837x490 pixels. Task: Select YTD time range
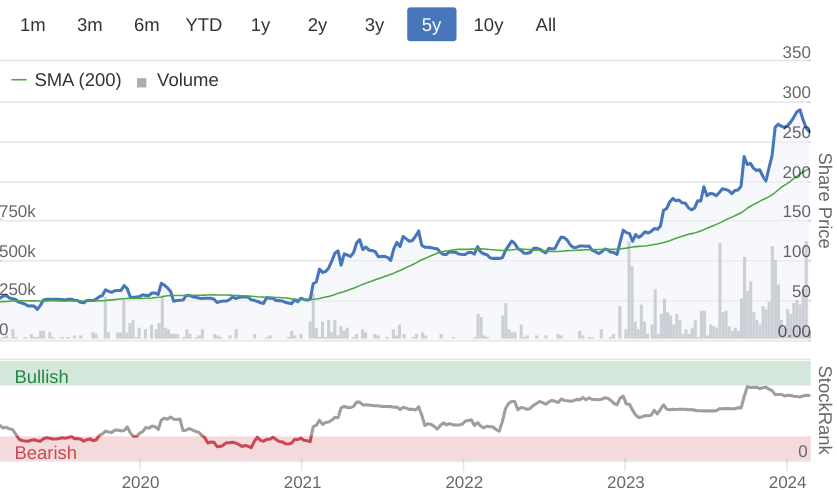point(204,25)
